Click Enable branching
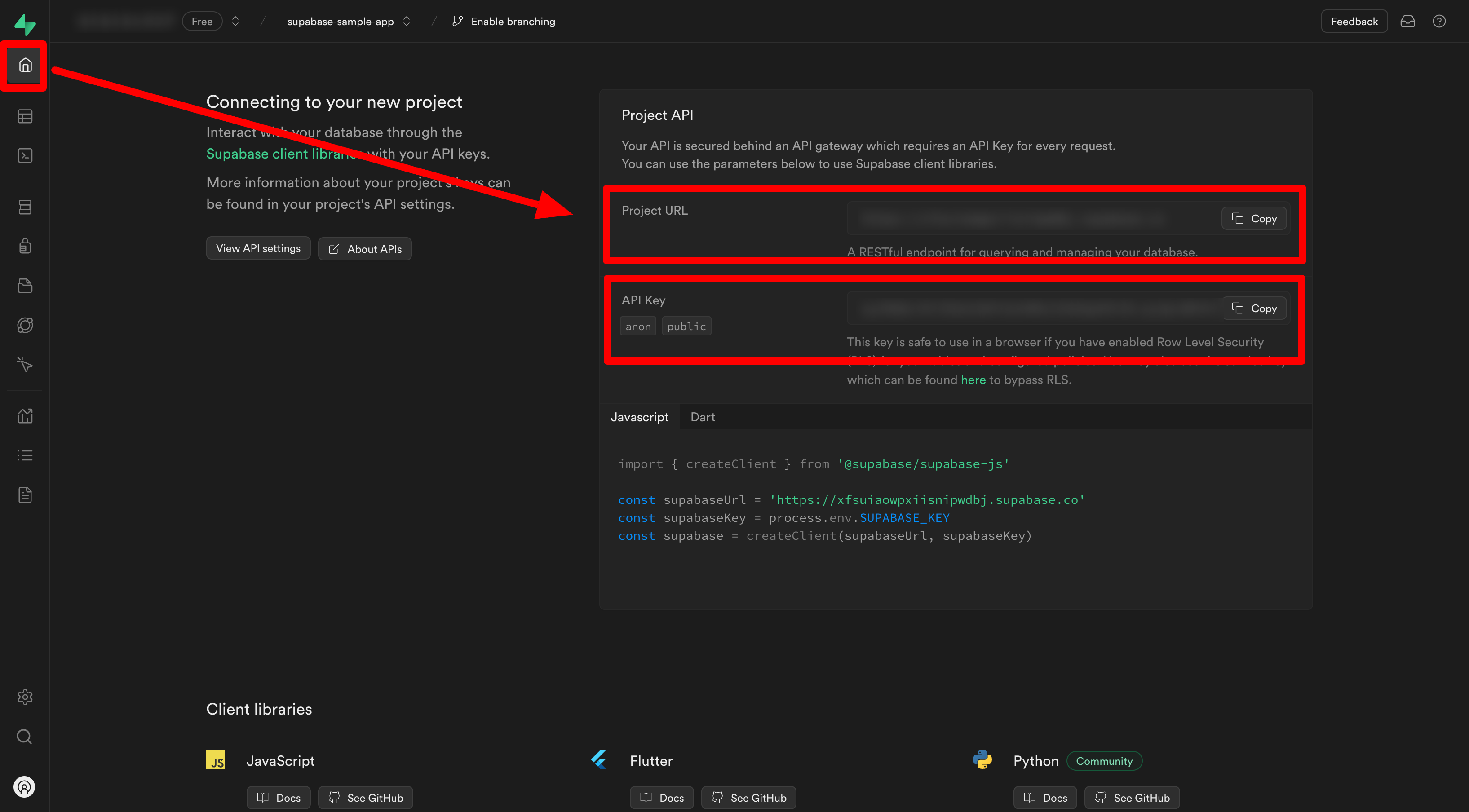1469x812 pixels. point(504,22)
